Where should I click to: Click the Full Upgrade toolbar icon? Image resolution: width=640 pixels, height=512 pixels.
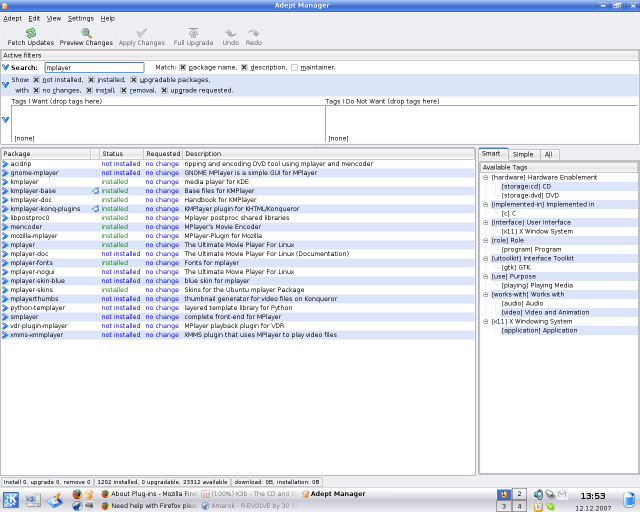pos(192,33)
